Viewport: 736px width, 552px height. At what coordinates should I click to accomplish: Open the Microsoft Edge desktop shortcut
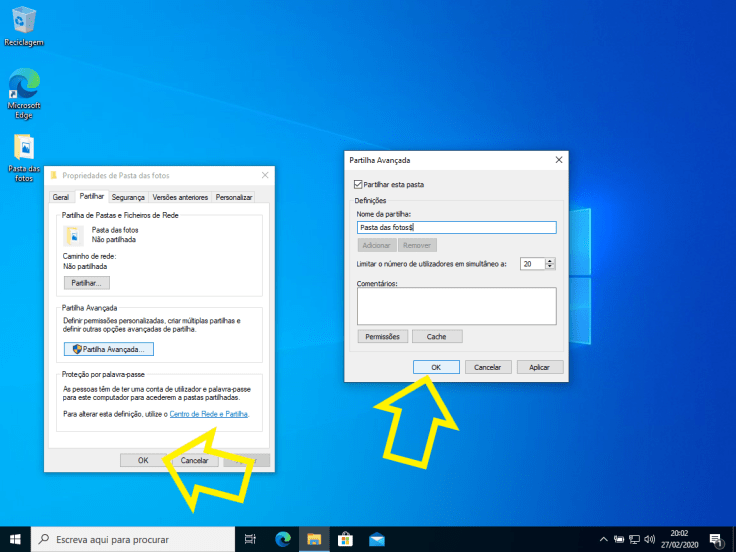(23, 88)
